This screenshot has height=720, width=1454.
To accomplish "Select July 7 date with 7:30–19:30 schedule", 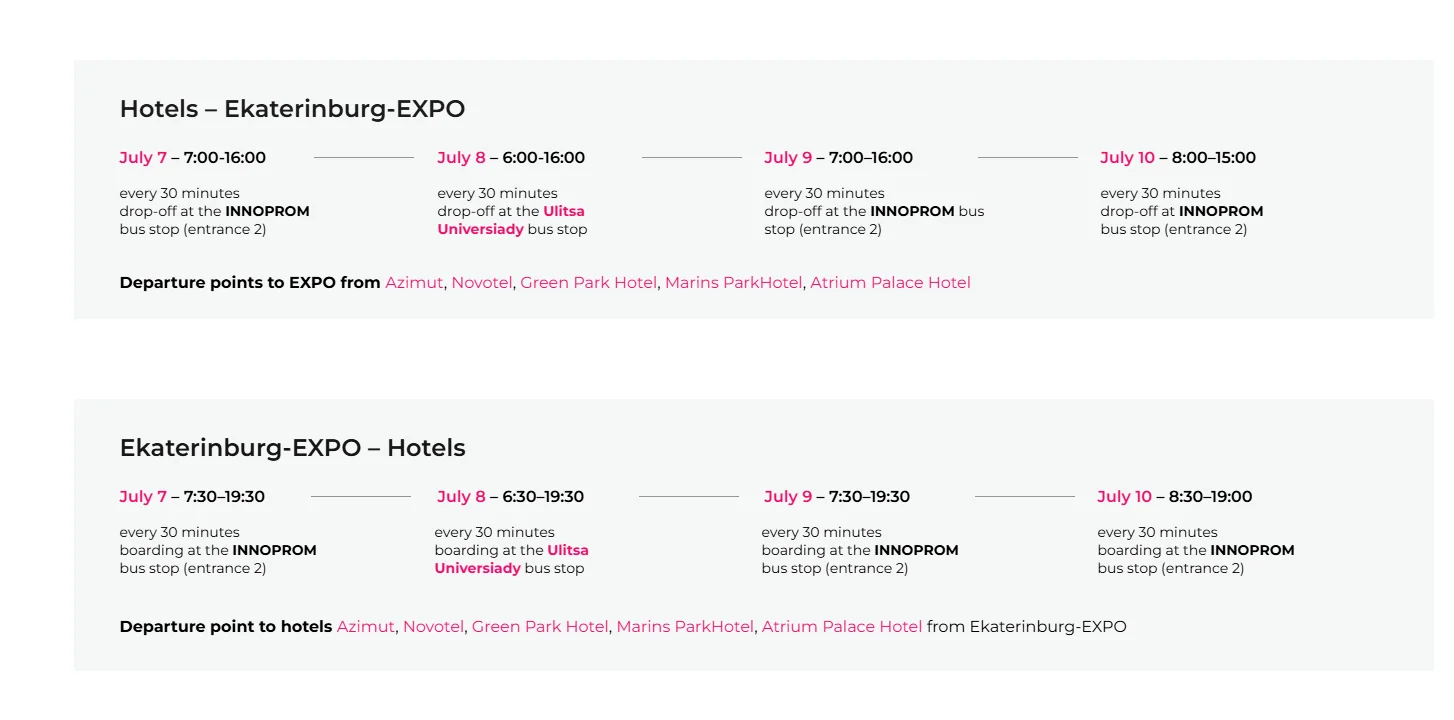I will coord(143,497).
